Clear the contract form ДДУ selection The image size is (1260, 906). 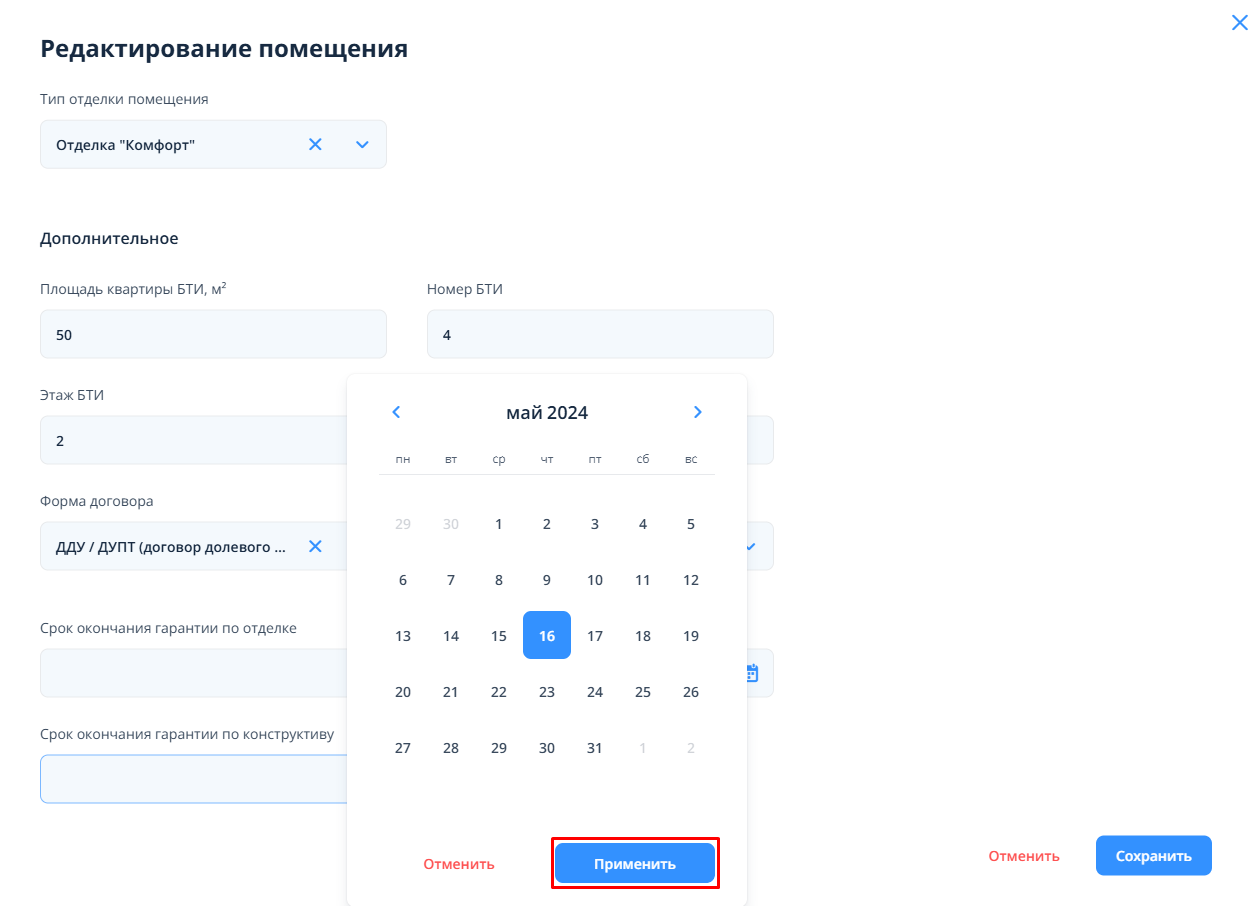click(x=315, y=546)
